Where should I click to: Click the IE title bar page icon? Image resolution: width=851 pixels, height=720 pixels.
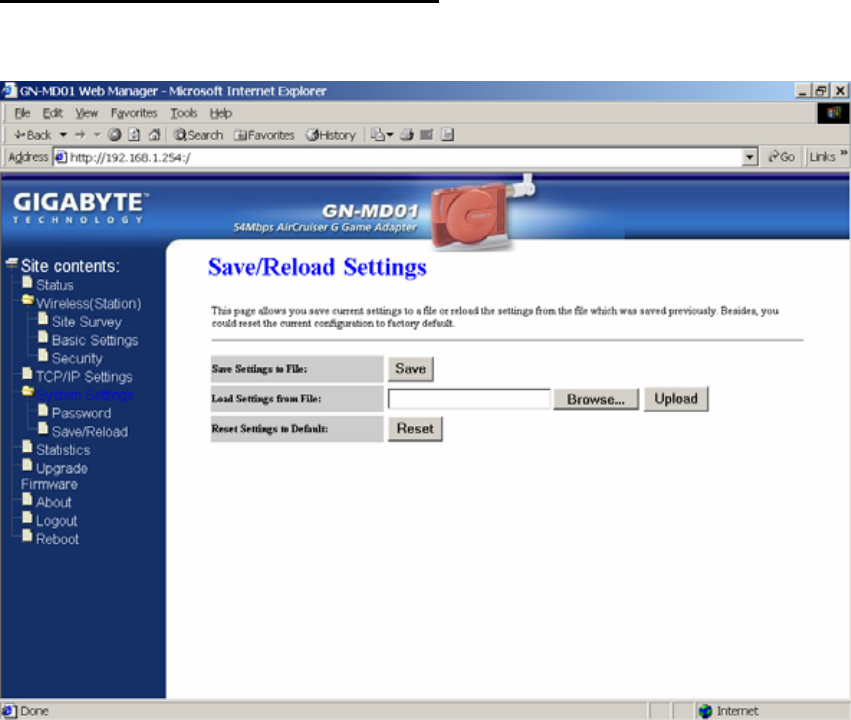pyautogui.click(x=9, y=90)
